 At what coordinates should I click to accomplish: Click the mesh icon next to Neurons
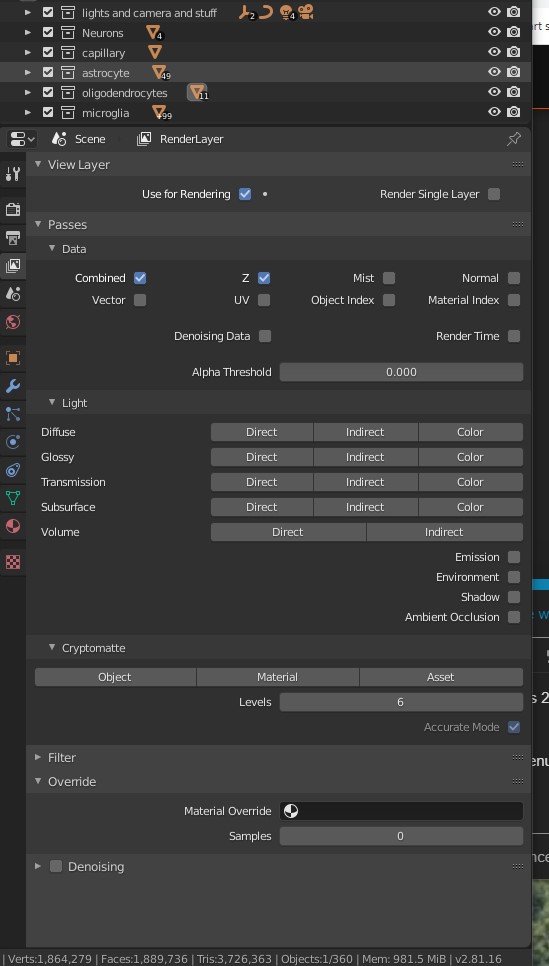153,32
